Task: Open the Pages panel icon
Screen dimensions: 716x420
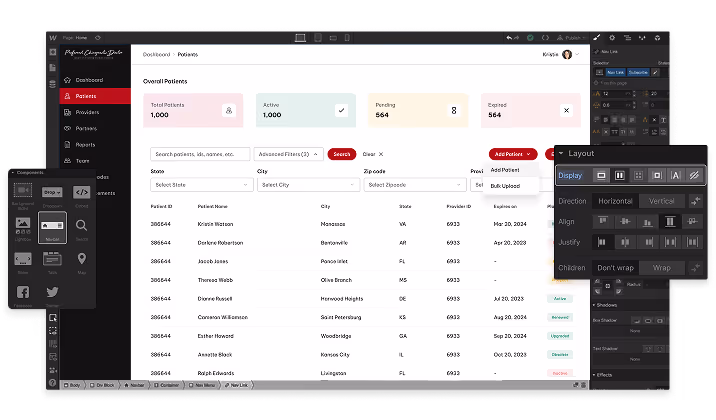Action: (53, 68)
